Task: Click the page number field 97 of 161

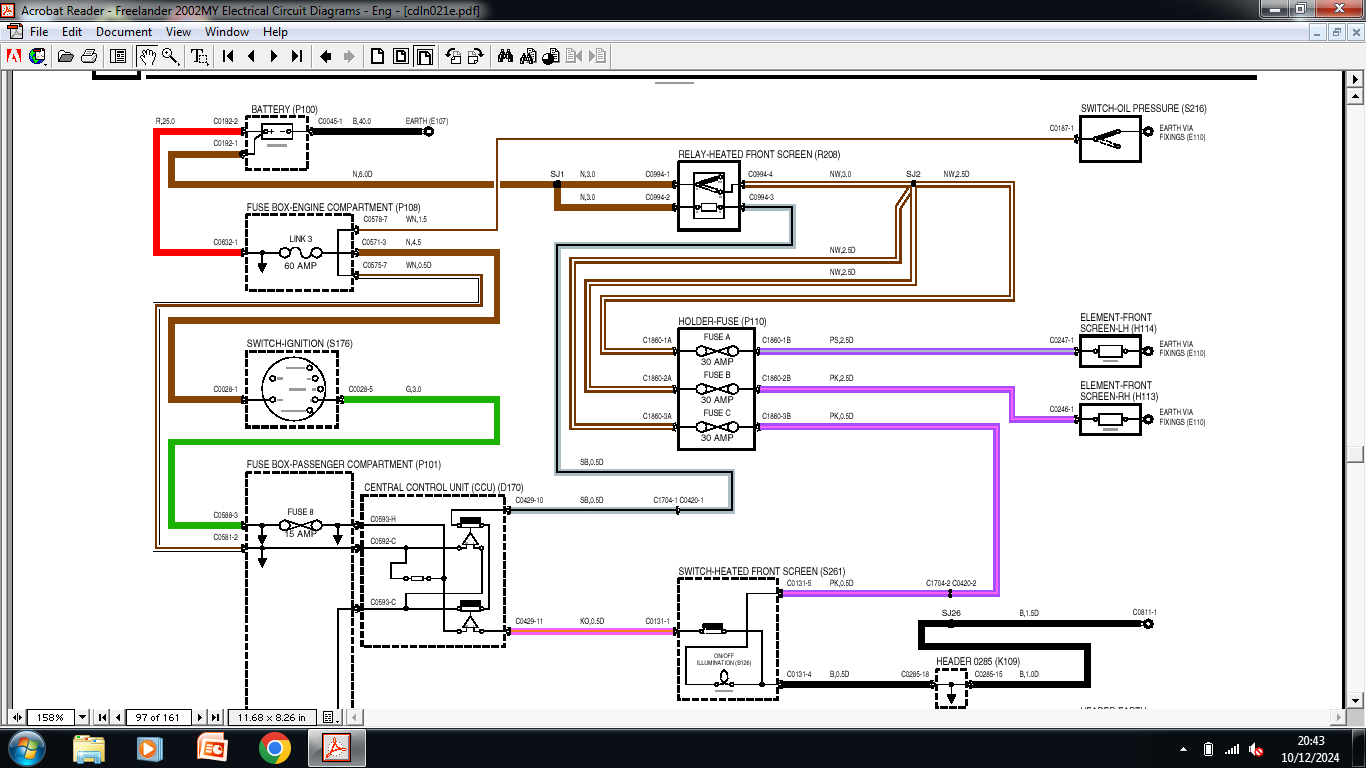Action: click(x=159, y=717)
